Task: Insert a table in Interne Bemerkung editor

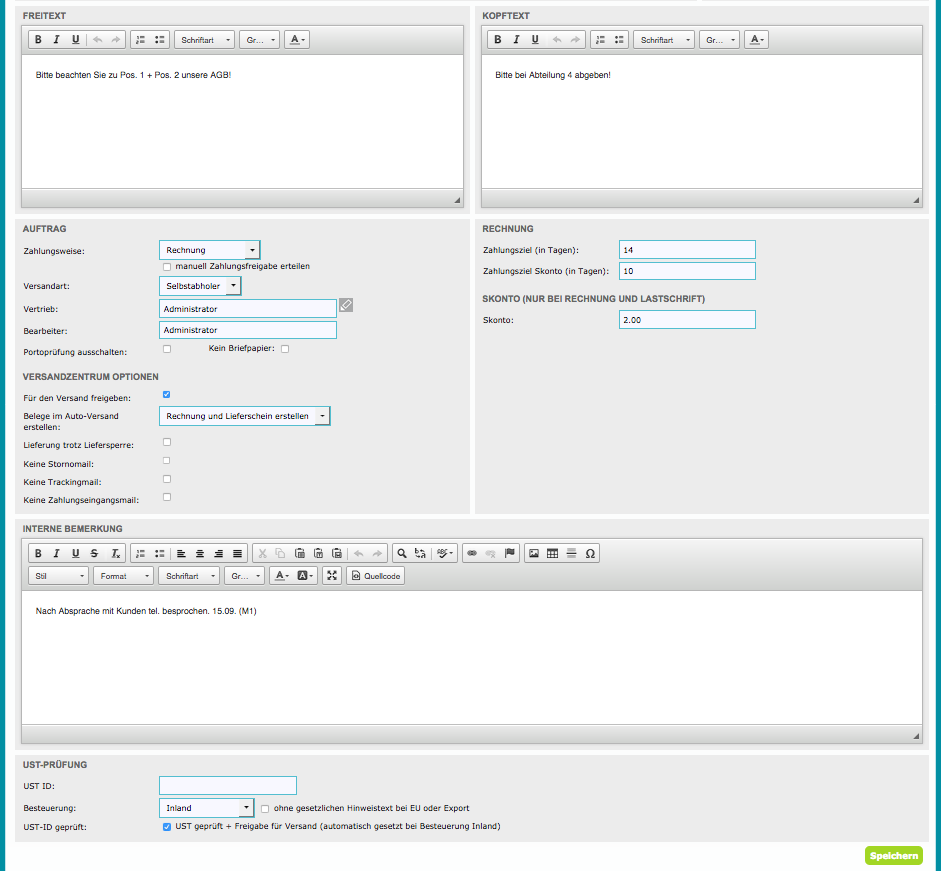Action: [x=552, y=553]
